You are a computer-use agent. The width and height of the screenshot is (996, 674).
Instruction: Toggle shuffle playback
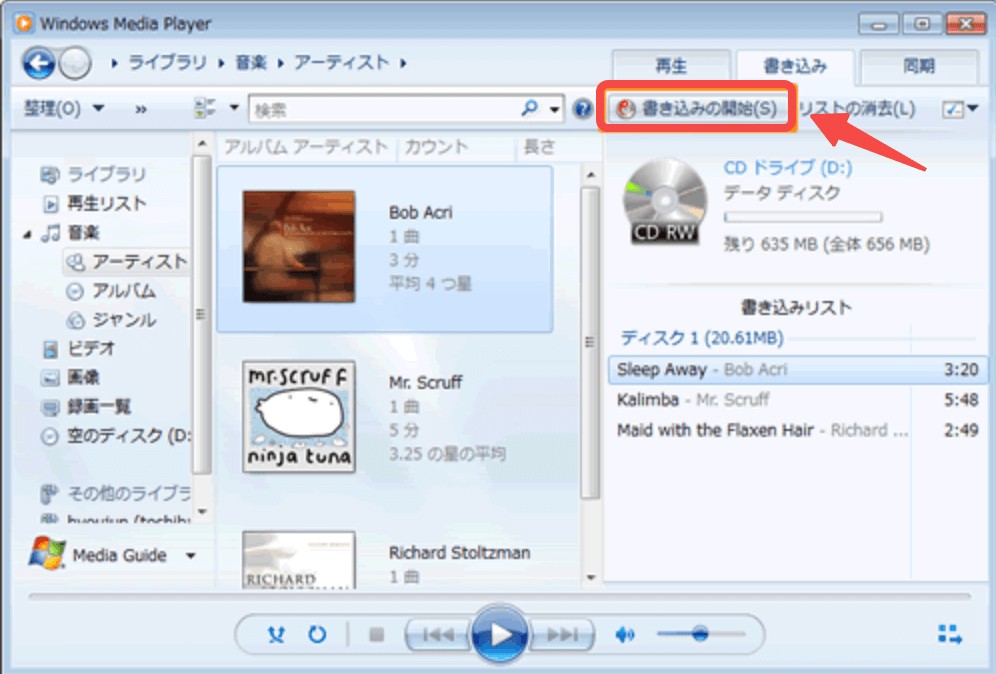coord(276,634)
